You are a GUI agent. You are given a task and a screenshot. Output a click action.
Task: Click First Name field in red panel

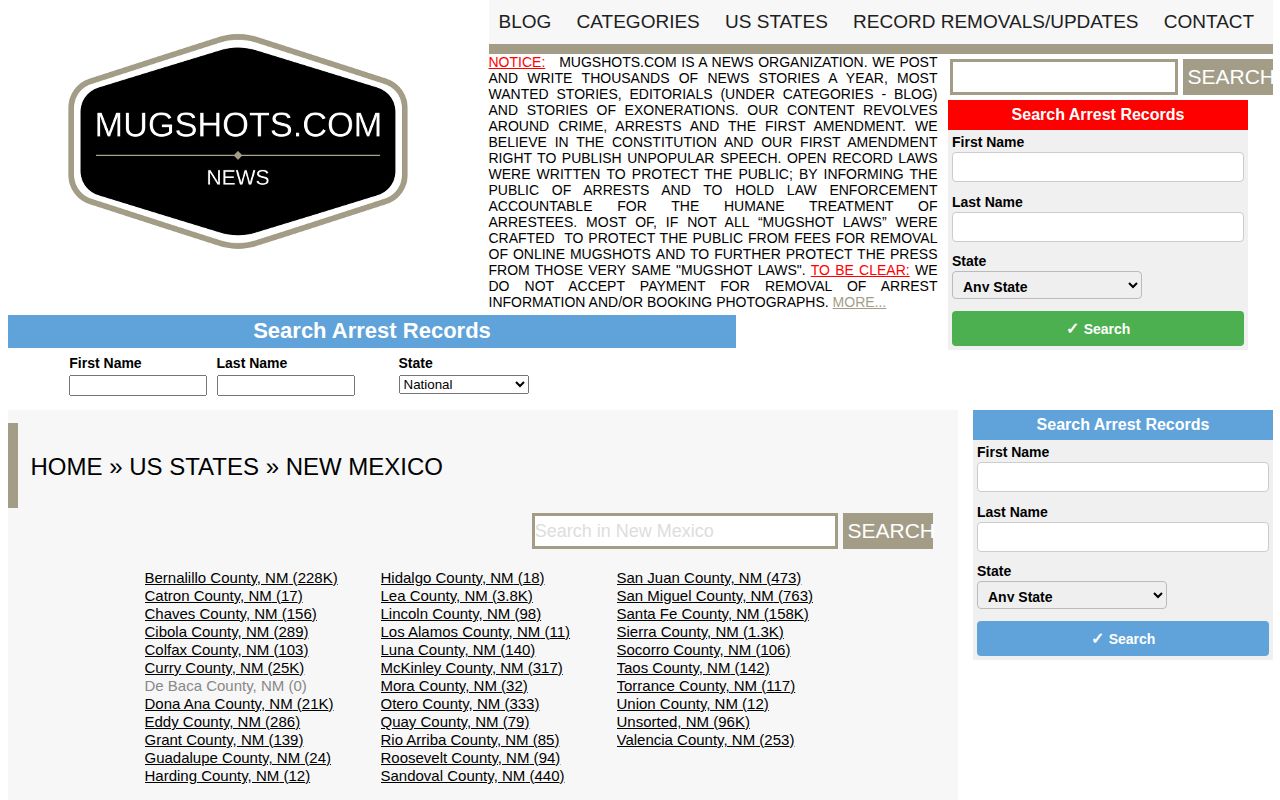[1097, 167]
